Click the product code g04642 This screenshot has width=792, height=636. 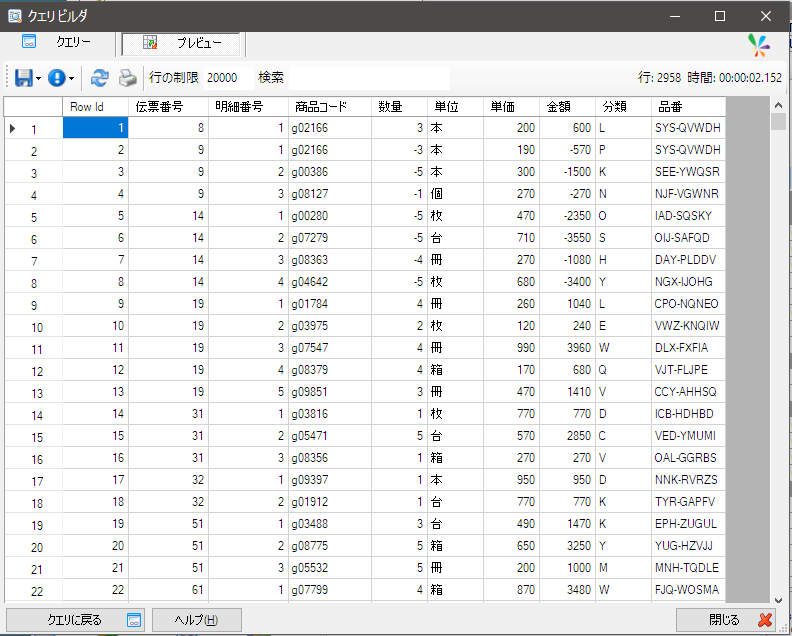330,282
